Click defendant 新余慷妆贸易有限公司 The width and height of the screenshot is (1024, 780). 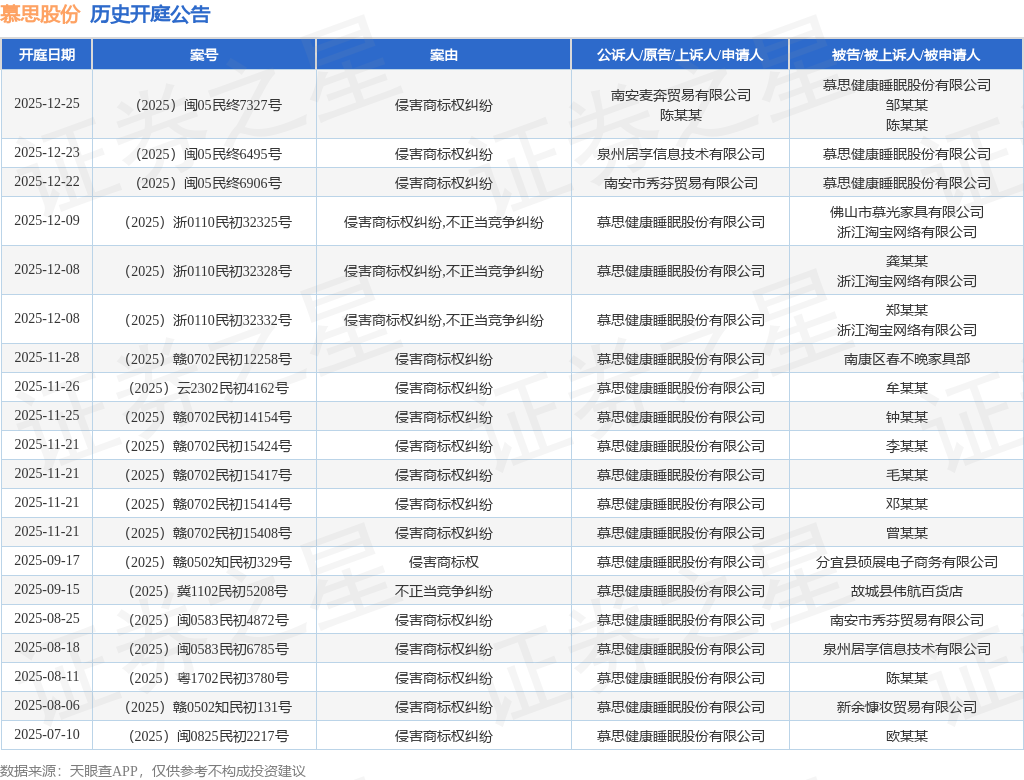coord(906,707)
